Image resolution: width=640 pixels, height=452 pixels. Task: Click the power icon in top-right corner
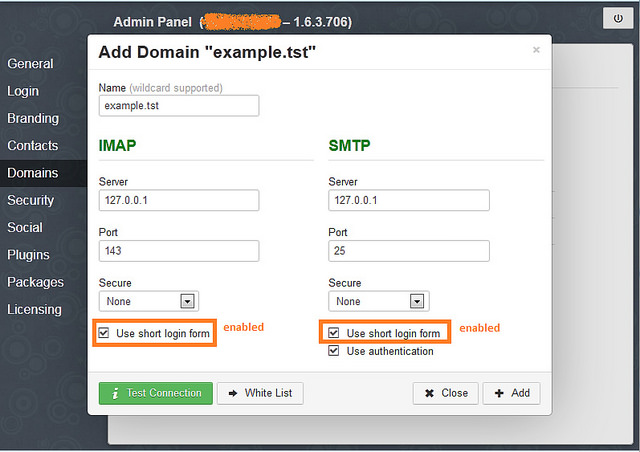point(613,19)
